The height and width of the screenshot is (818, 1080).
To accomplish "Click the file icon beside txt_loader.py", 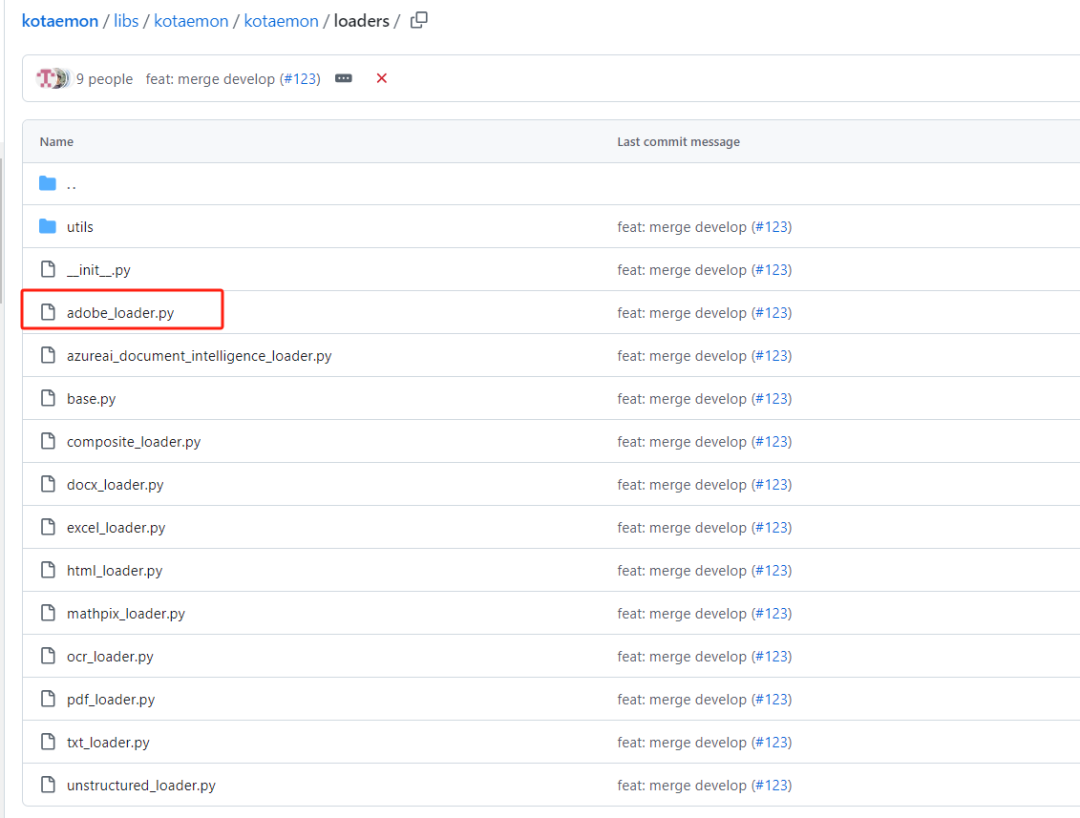I will 48,742.
